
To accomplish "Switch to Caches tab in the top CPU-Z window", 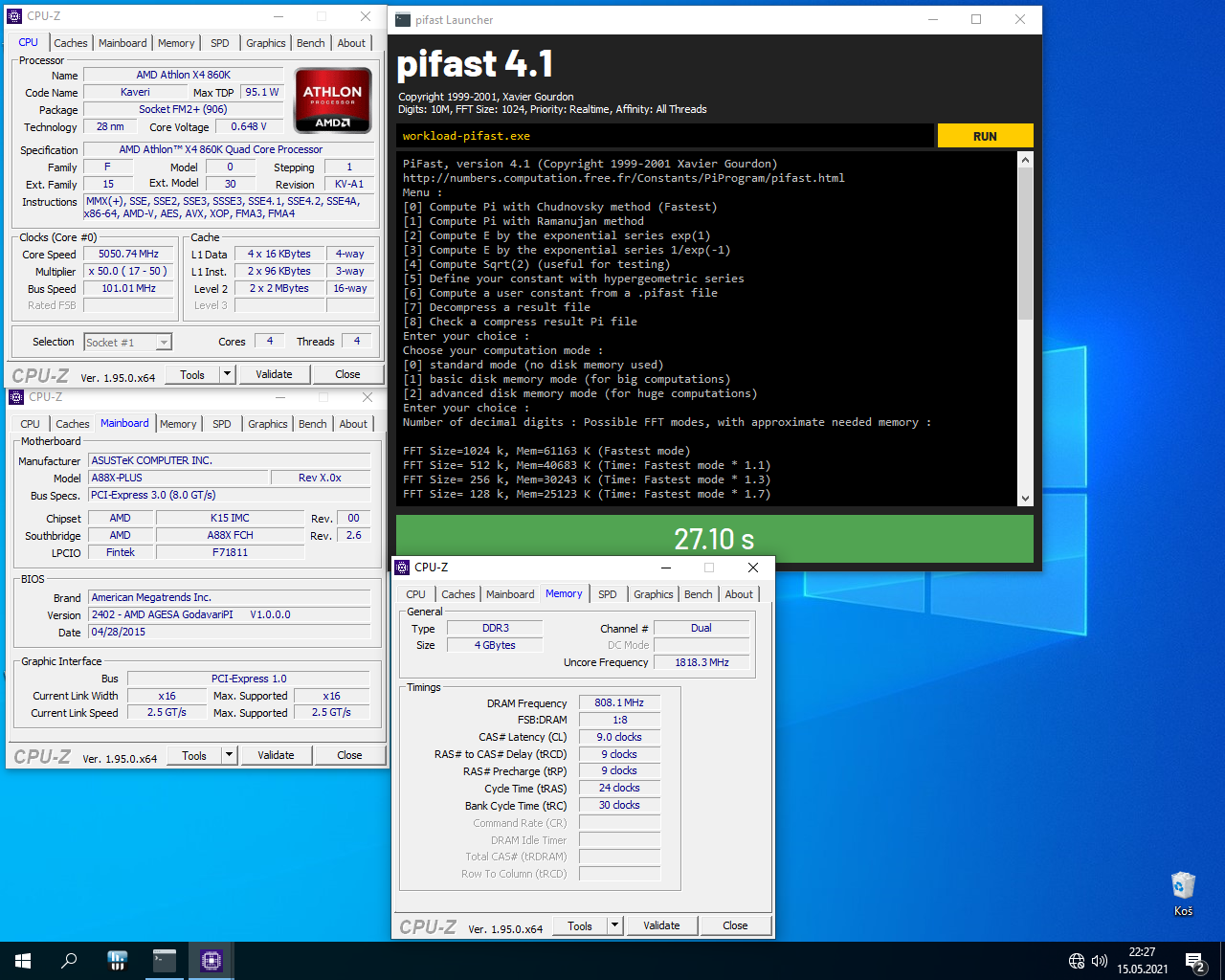I will pos(71,43).
